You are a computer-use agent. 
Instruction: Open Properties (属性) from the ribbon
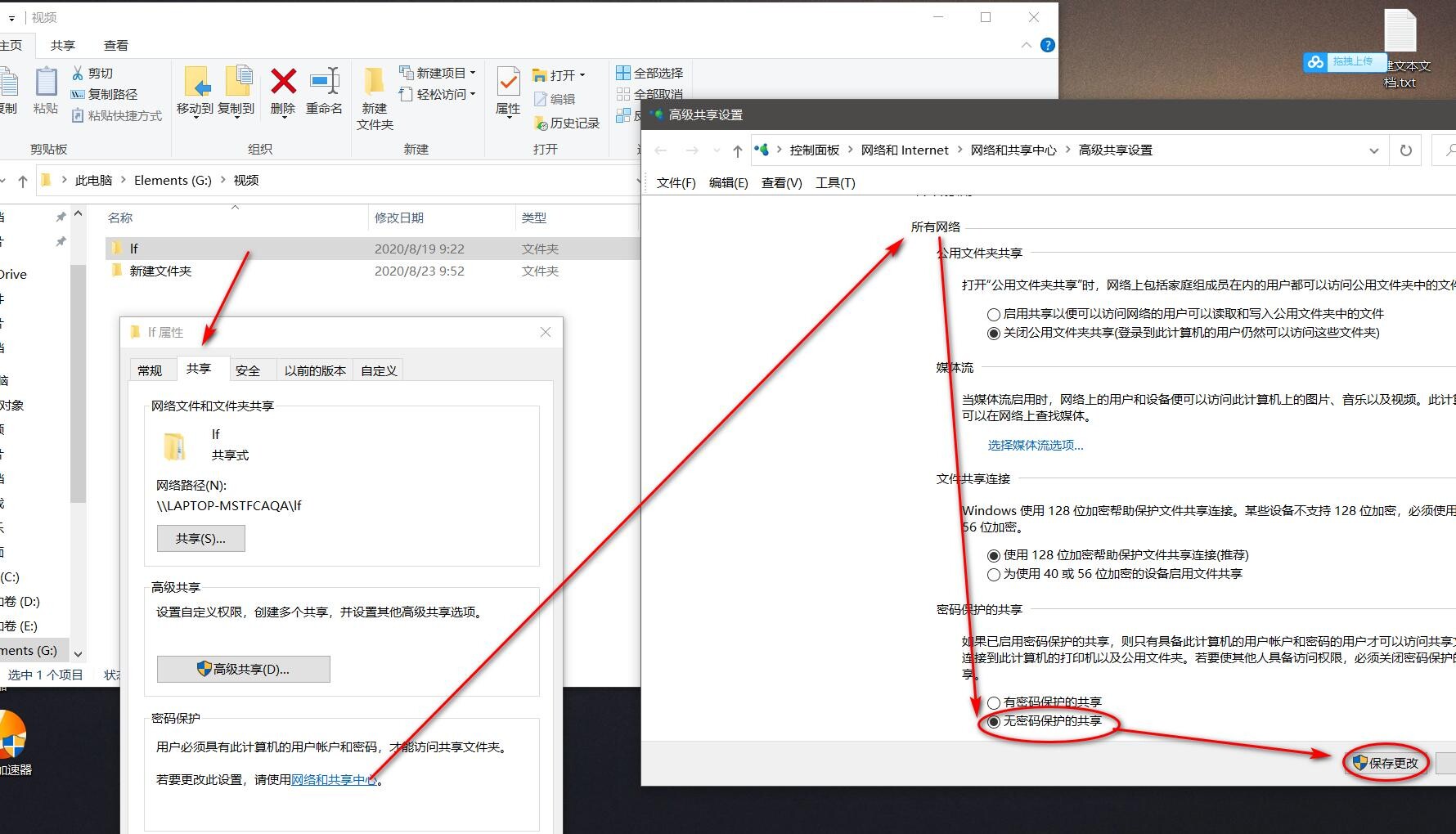pos(508,83)
